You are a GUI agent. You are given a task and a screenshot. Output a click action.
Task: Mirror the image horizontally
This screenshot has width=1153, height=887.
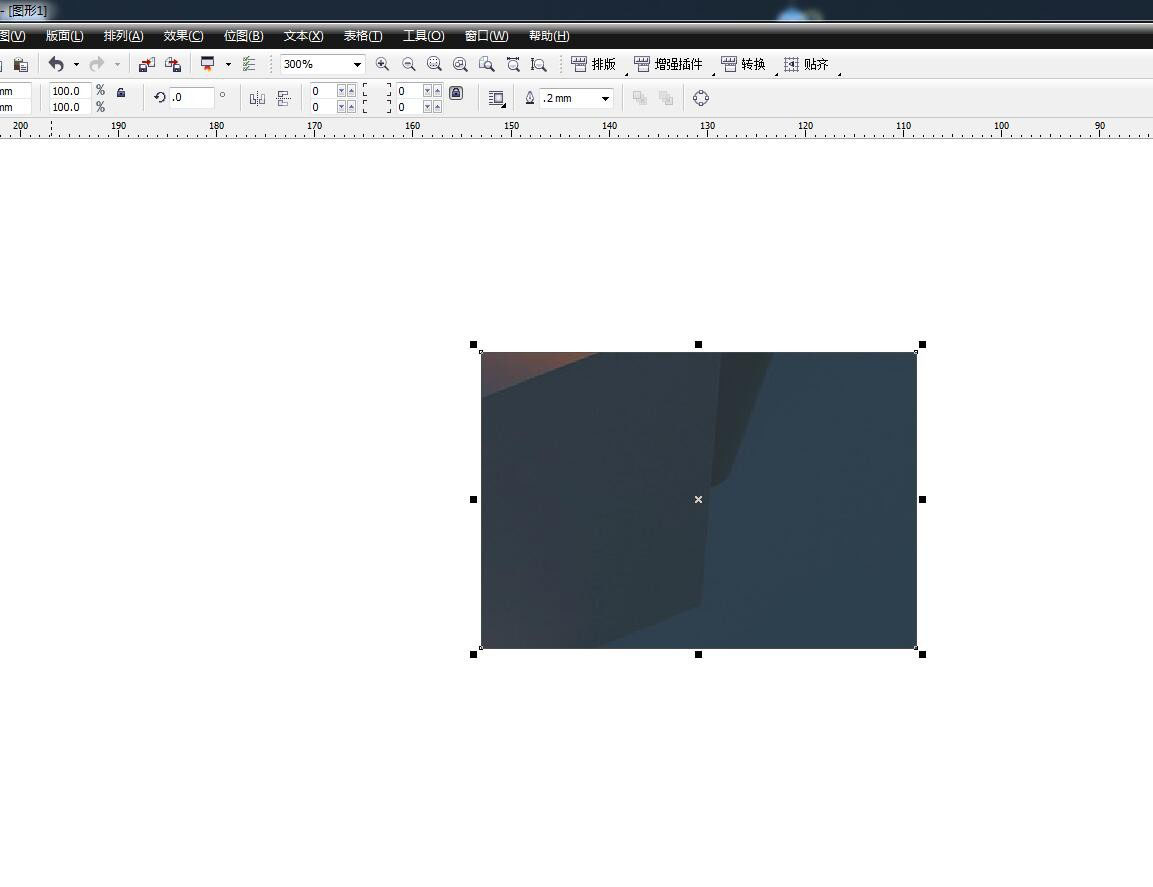click(x=257, y=98)
